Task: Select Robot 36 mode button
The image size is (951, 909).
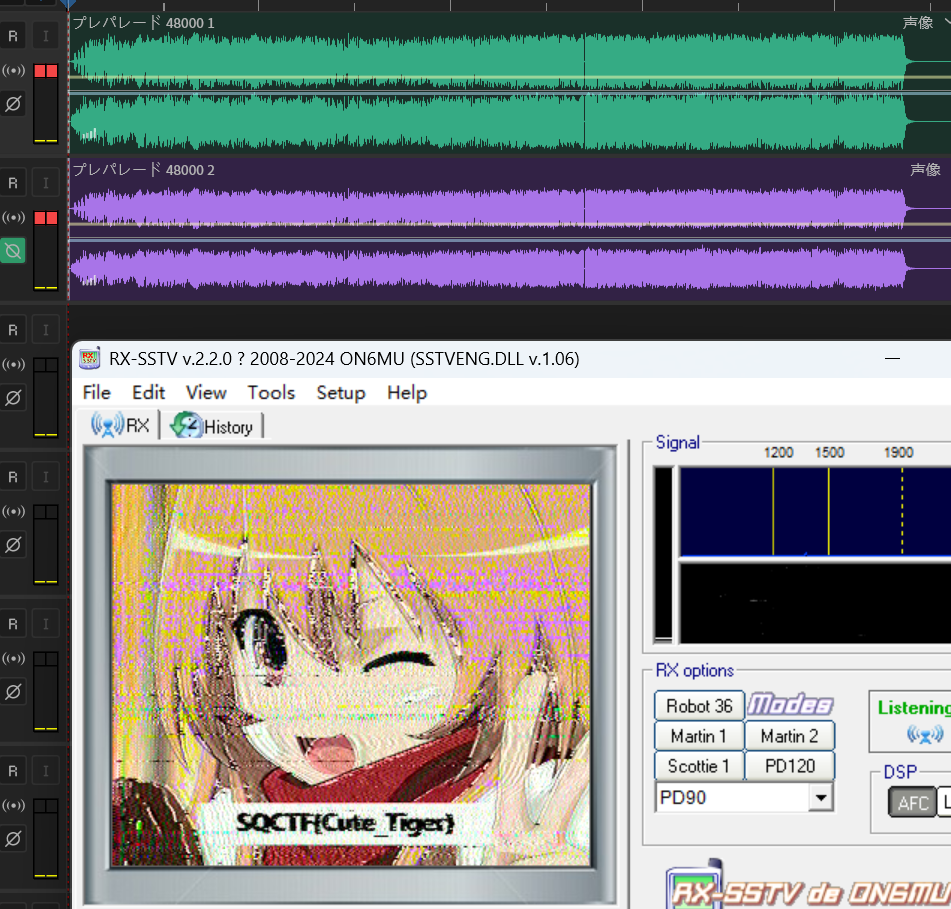Action: [699, 706]
